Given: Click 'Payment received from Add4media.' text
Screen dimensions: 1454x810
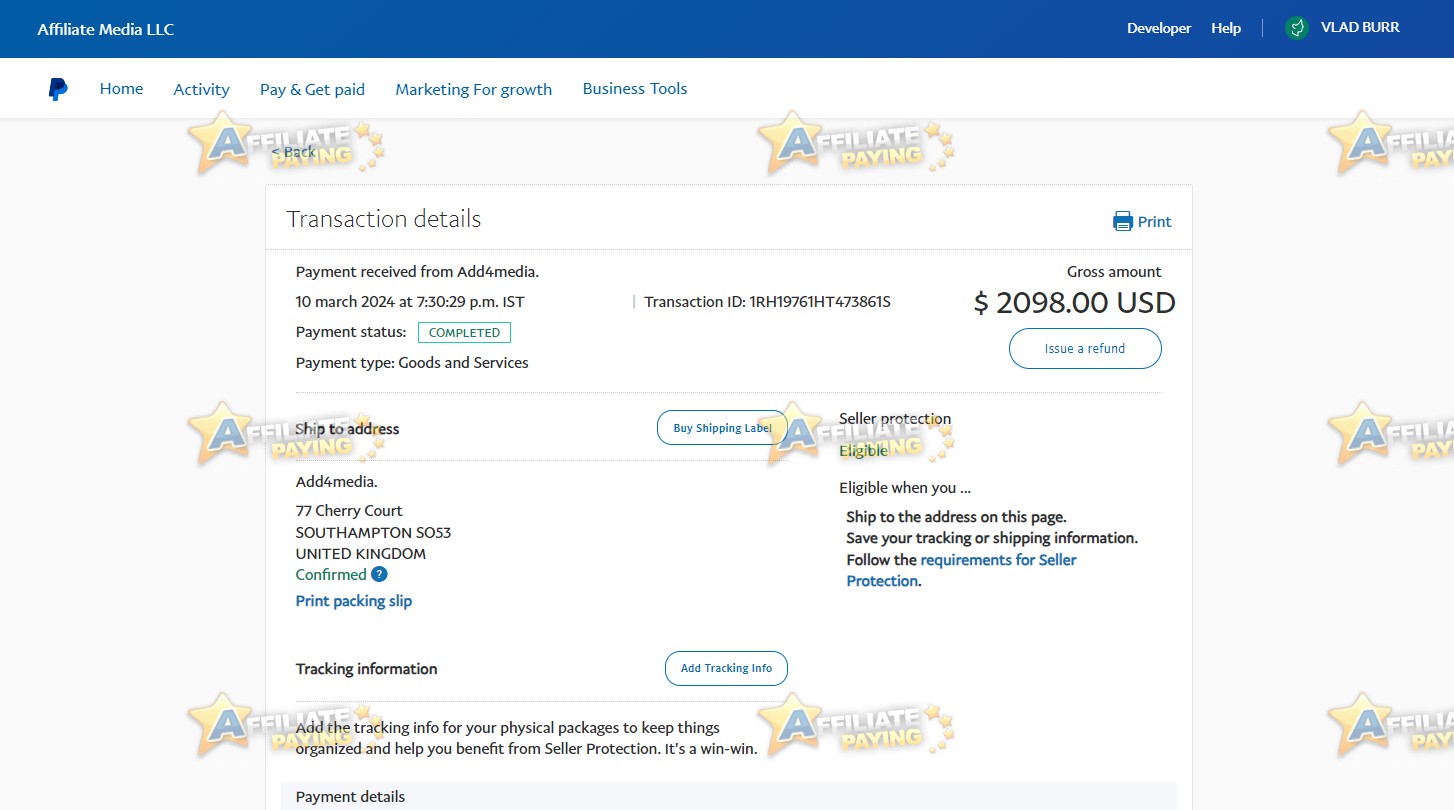Looking at the screenshot, I should 417,272.
